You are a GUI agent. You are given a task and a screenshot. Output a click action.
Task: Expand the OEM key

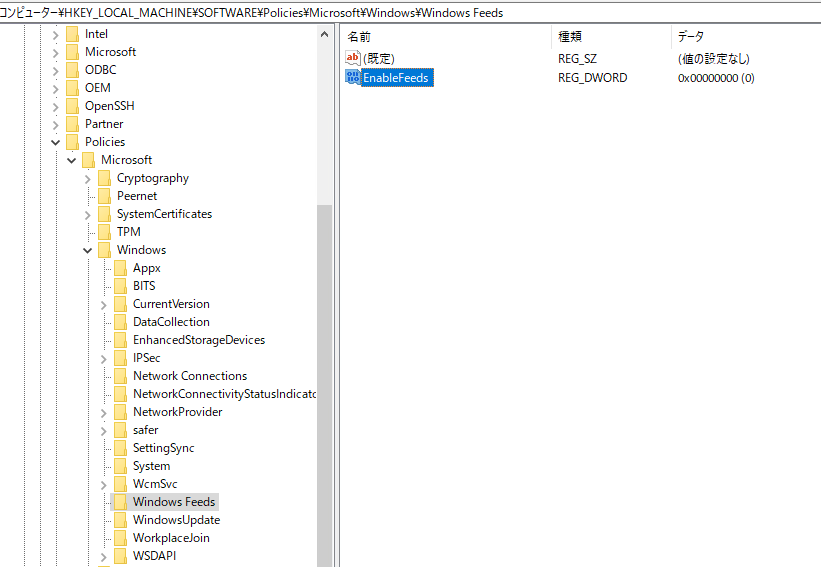(56, 89)
